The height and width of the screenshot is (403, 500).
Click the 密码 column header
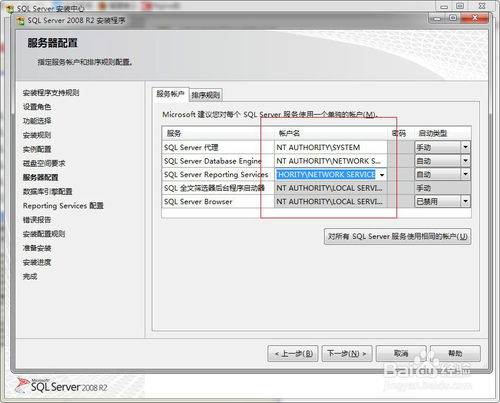tap(399, 133)
